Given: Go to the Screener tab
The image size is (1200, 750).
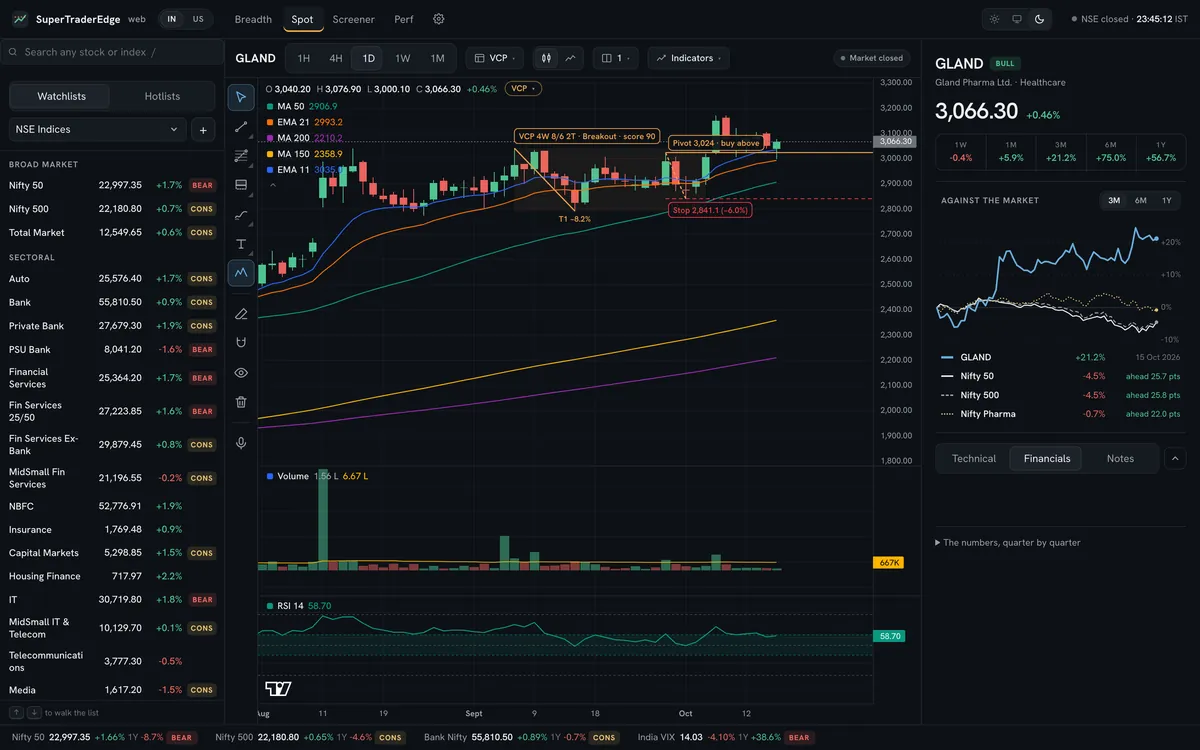Looking at the screenshot, I should point(354,19).
